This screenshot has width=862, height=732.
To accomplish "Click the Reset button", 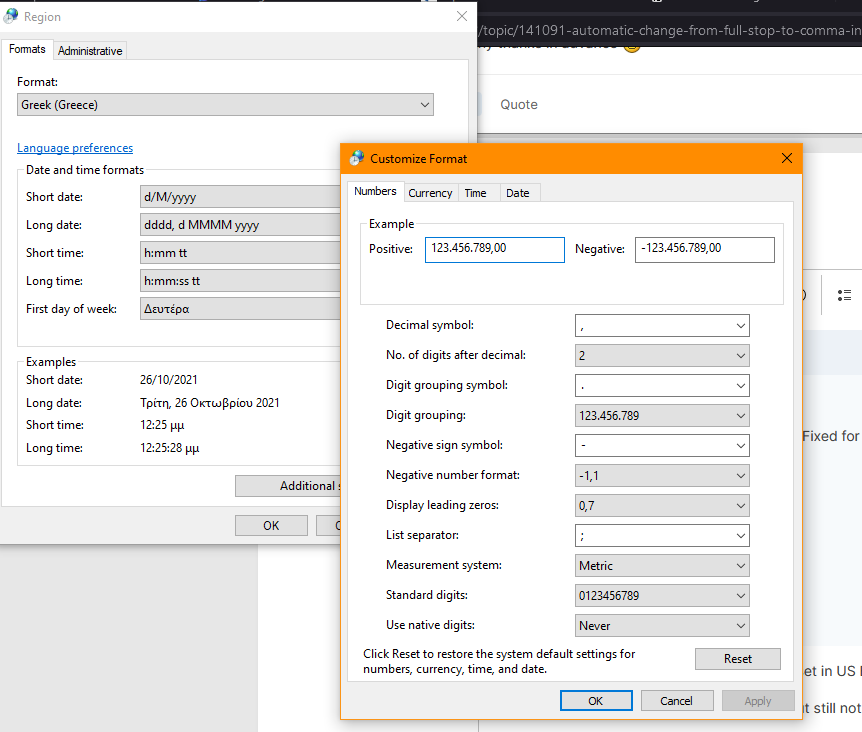I will [x=737, y=659].
